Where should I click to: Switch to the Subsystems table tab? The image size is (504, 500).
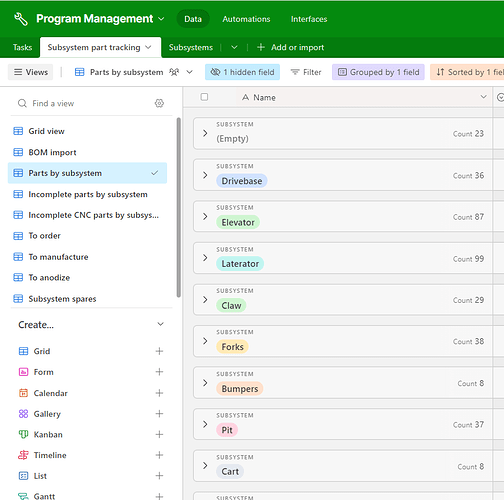click(191, 47)
